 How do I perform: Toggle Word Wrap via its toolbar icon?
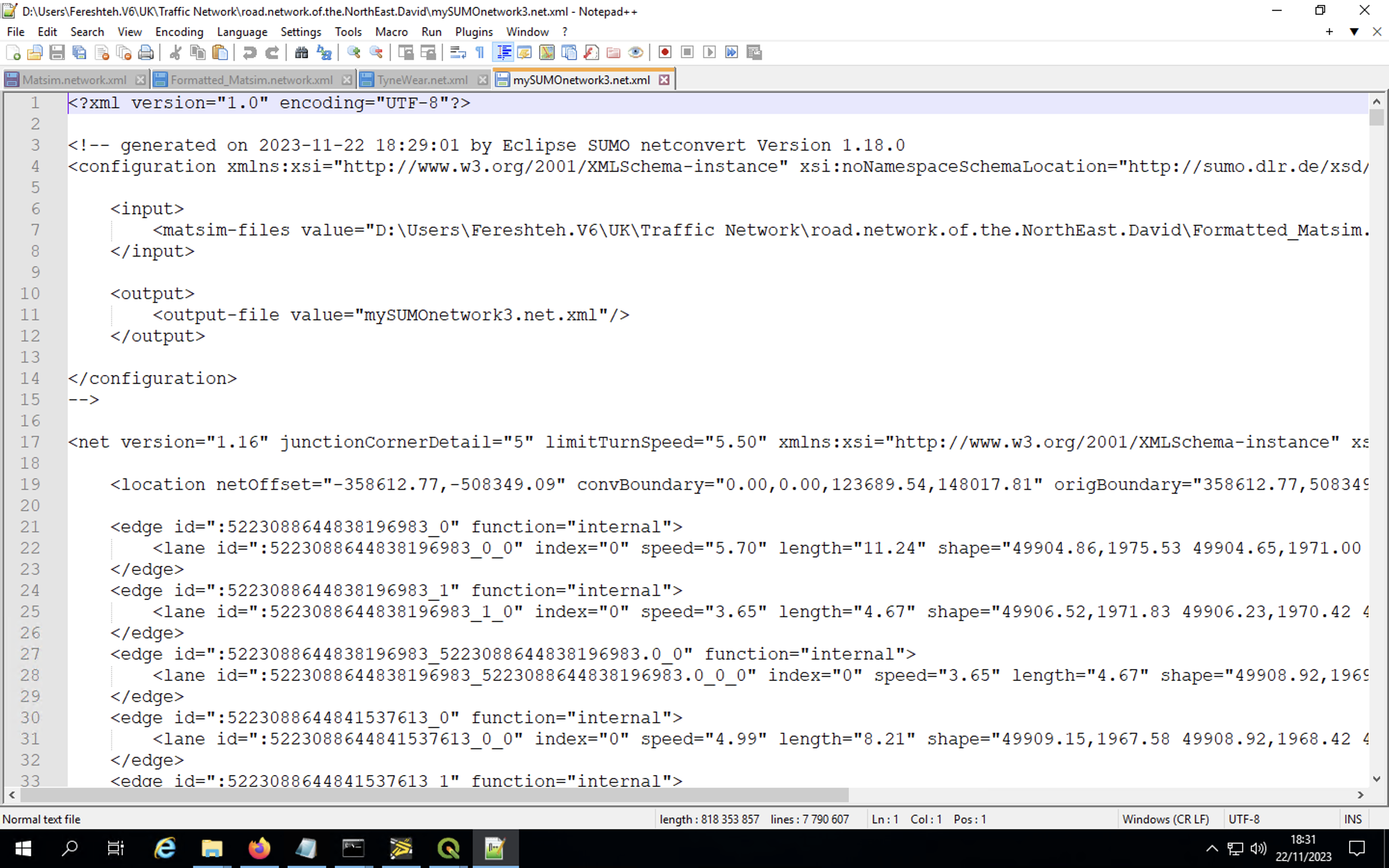(457, 52)
